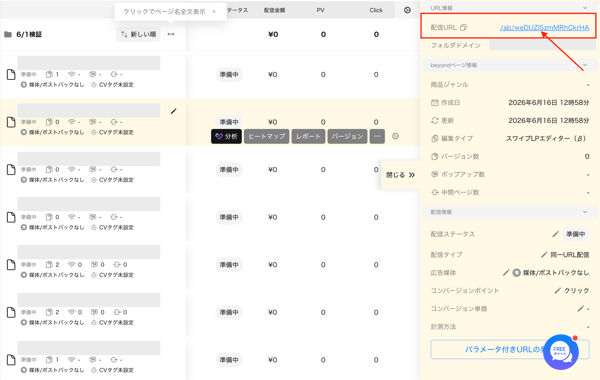This screenshot has height=380, width=600.
Task: Select スワイプLPエディター（β） text
Action: 548,139
